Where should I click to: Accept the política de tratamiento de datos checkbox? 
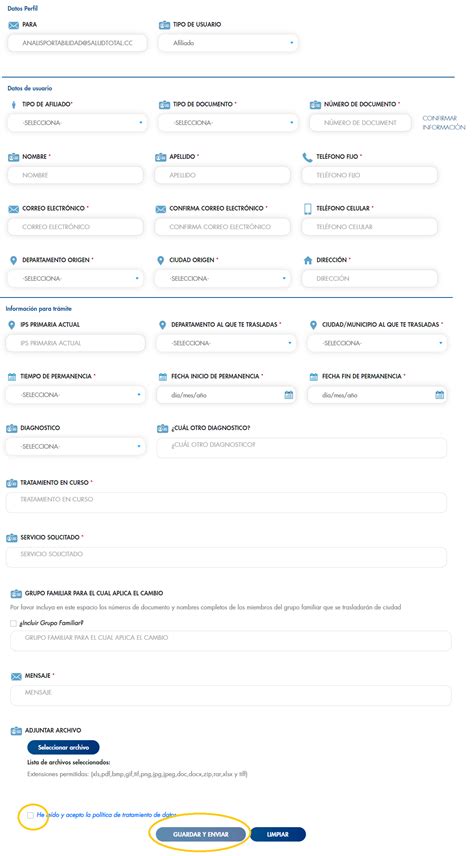(31, 815)
